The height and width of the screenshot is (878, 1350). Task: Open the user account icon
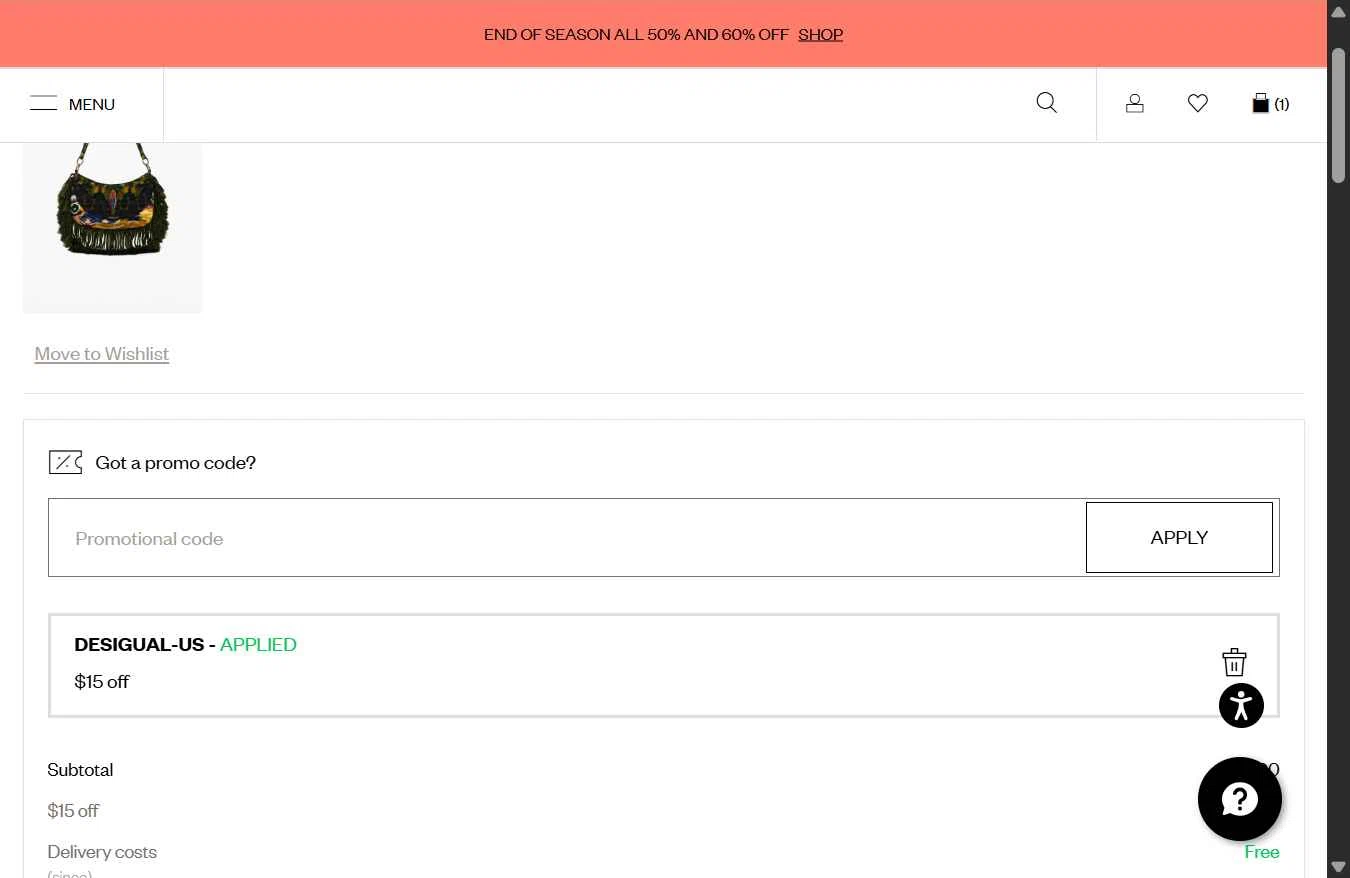(1134, 103)
